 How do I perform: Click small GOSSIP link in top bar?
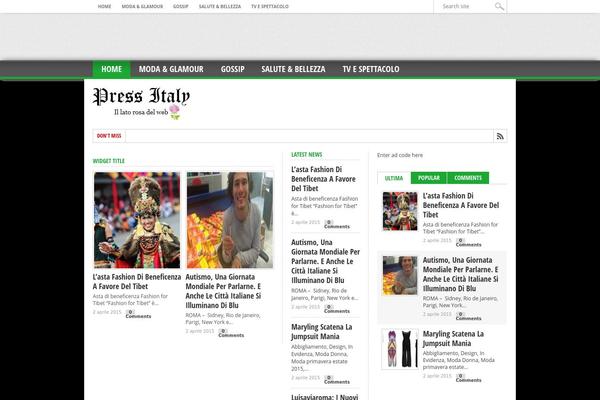click(181, 7)
